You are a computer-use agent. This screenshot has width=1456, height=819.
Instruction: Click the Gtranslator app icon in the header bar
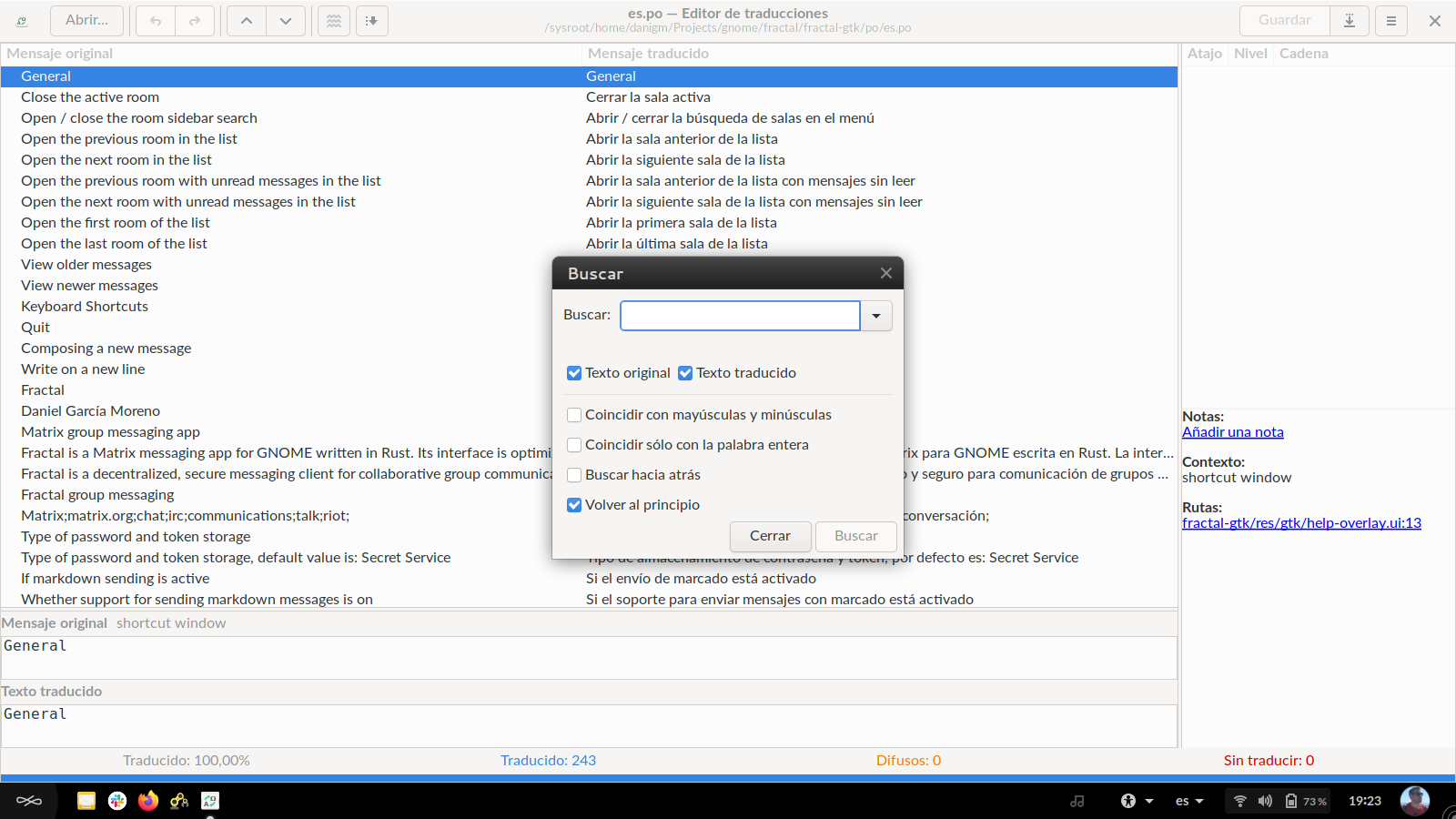[x=22, y=21]
